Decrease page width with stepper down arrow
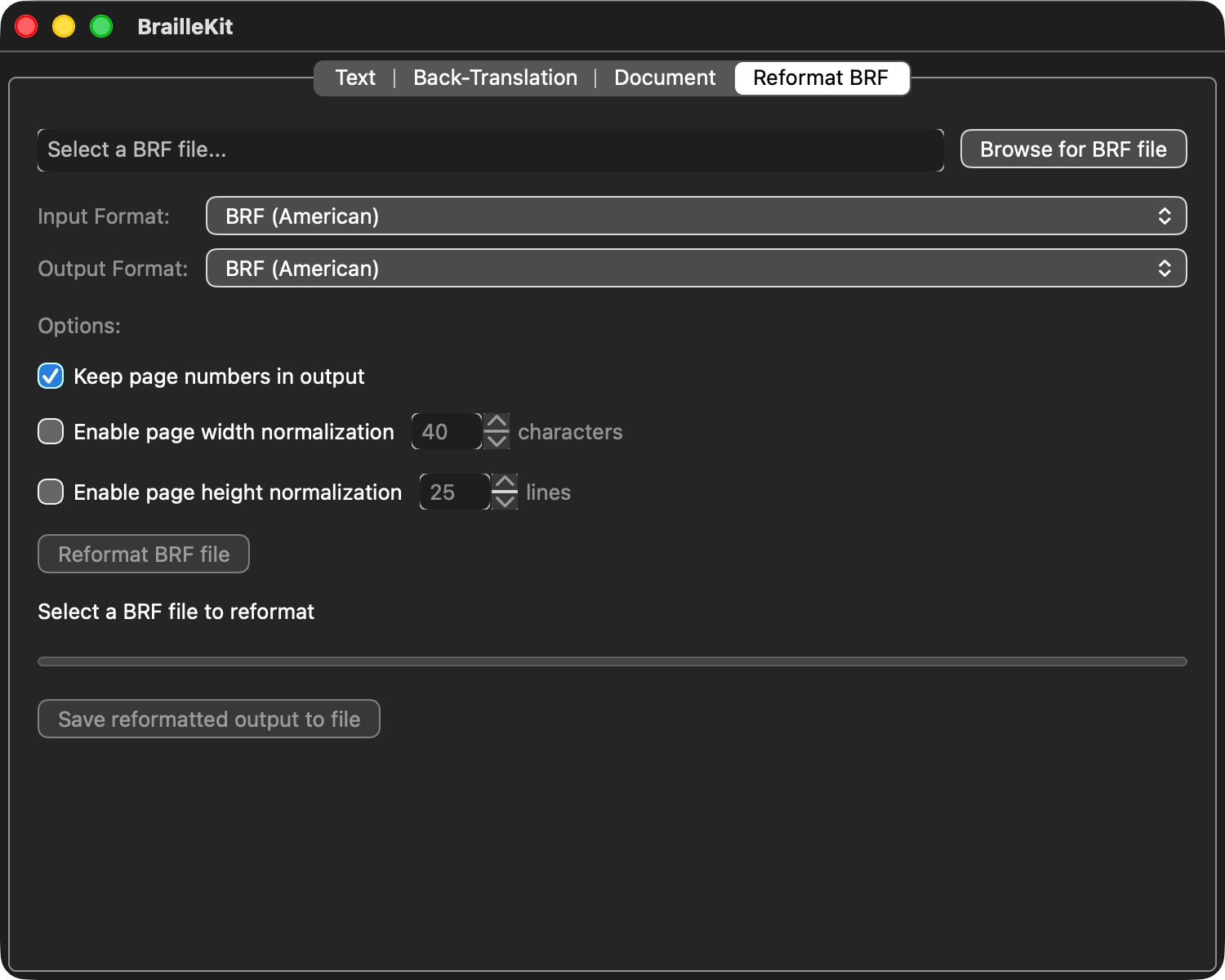 497,441
